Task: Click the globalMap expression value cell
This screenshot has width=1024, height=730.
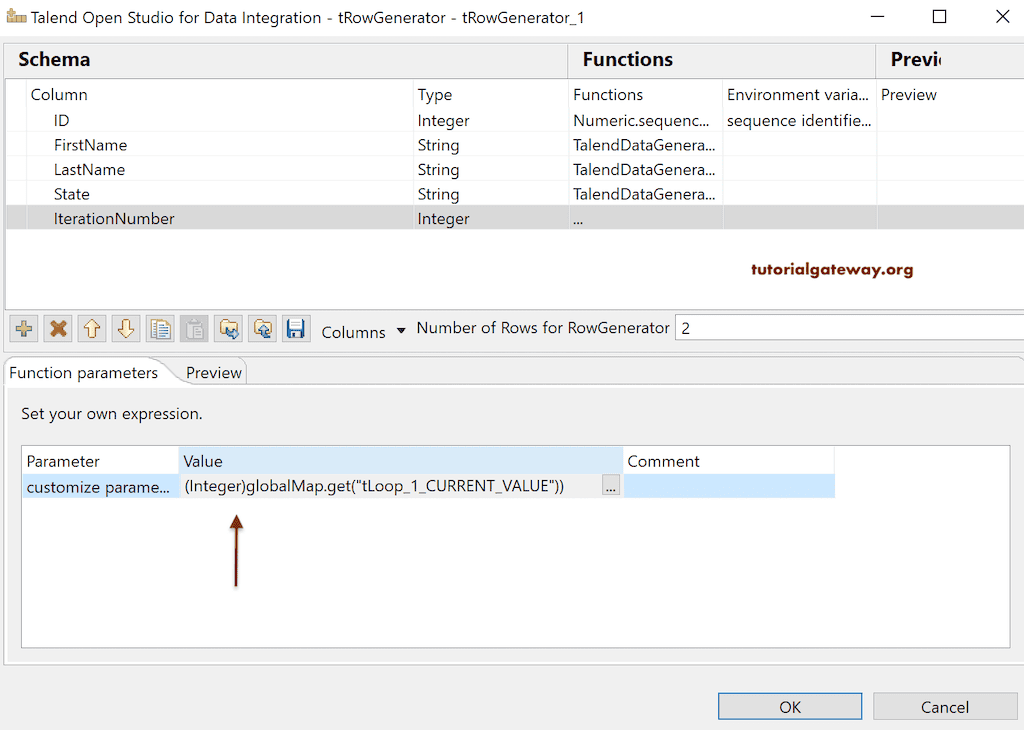Action: (x=390, y=486)
